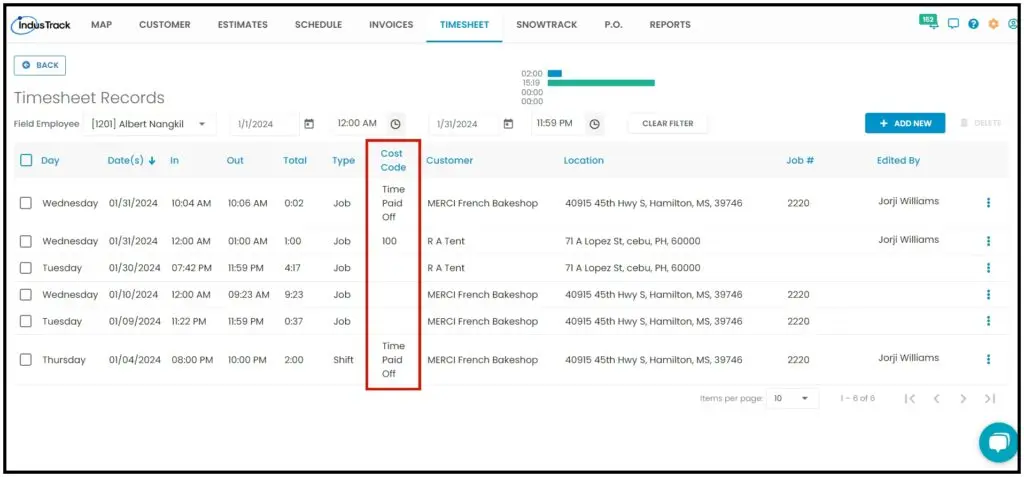Open the end time clock icon
Viewport: 1024px width, 477px height.
594,123
